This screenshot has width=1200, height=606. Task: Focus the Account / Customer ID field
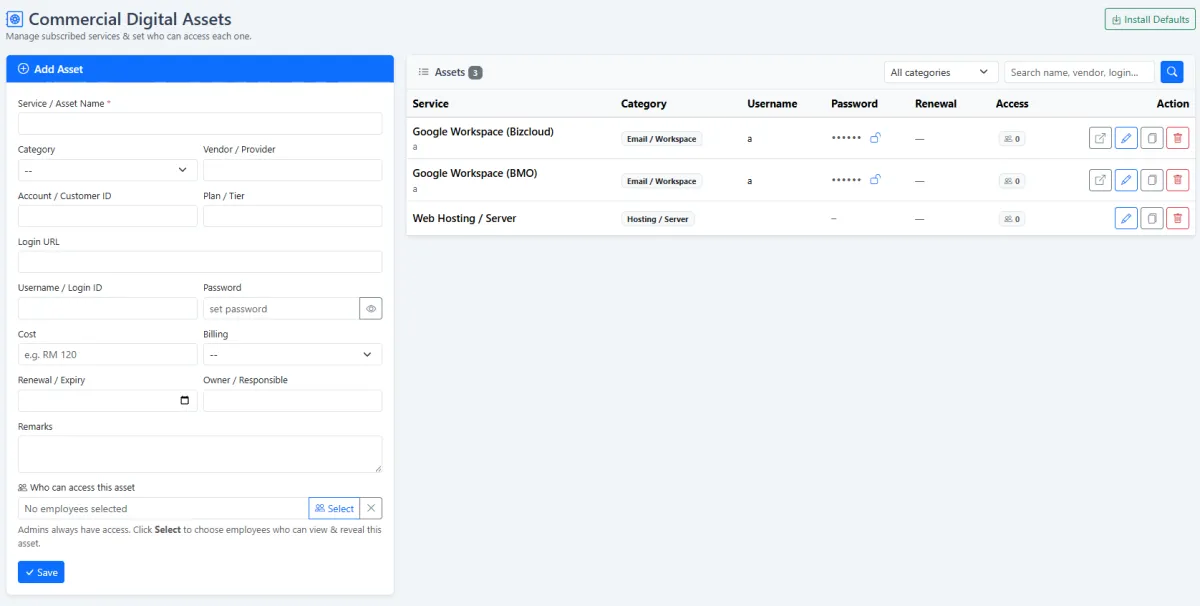[x=108, y=216]
